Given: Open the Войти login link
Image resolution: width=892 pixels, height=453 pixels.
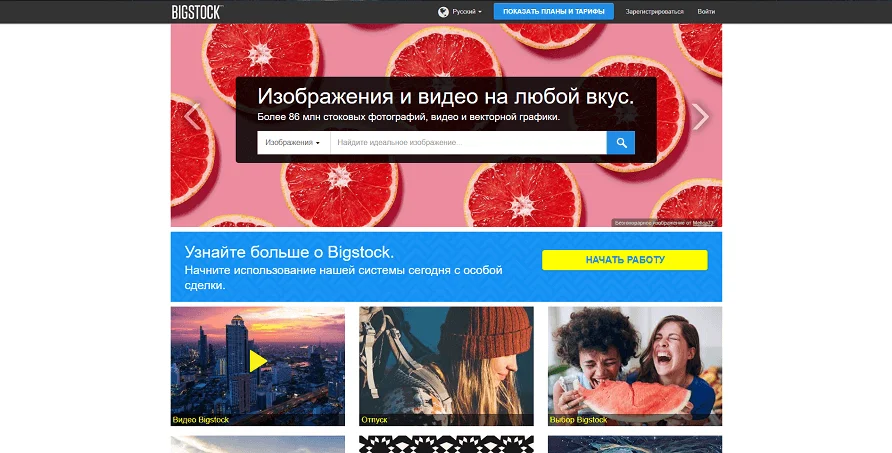Looking at the screenshot, I should pyautogui.click(x=706, y=12).
